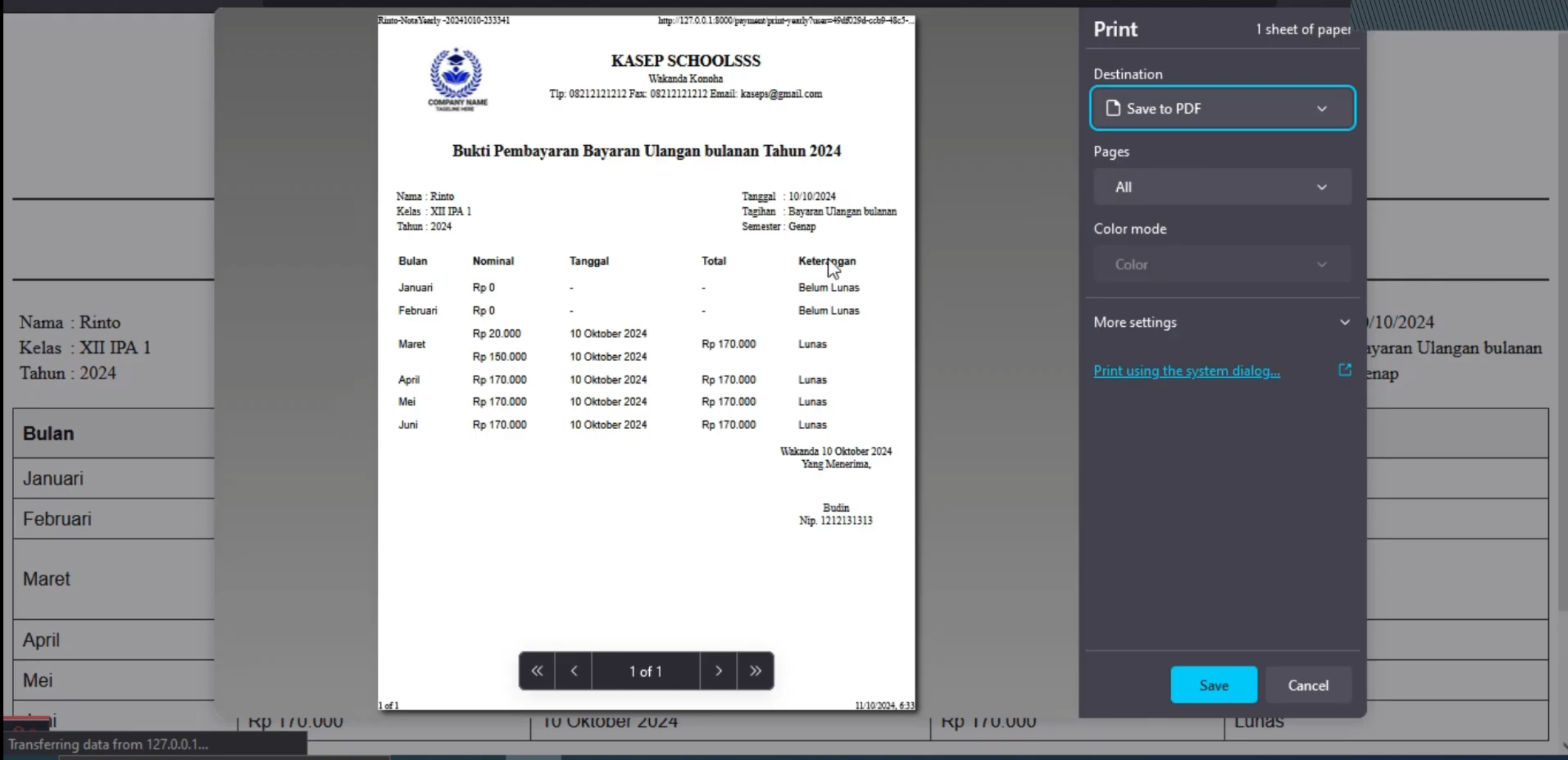Jump to last page in preview
This screenshot has height=760, width=1568.
pos(755,671)
